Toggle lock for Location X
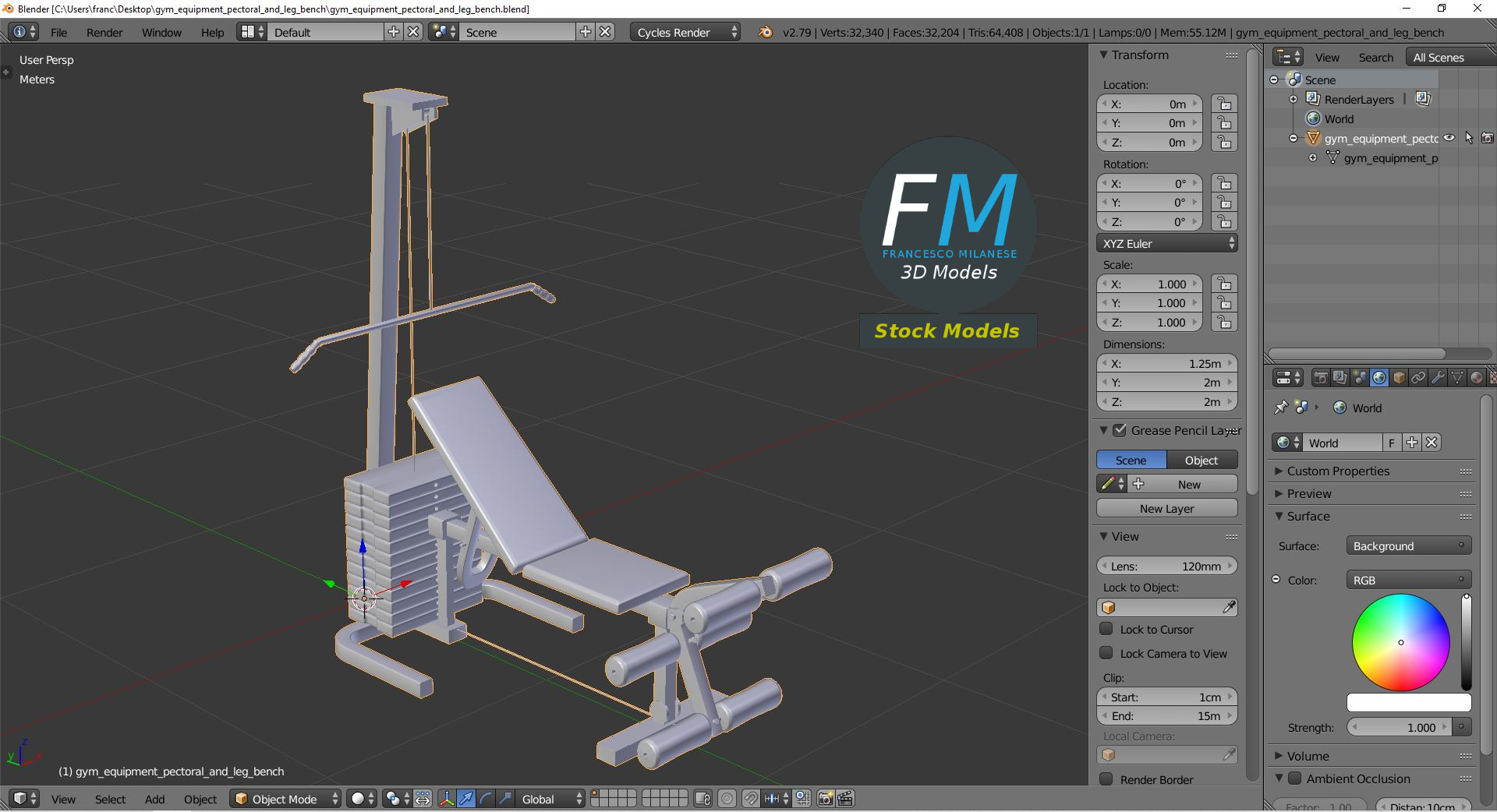The height and width of the screenshot is (812, 1497). (x=1224, y=104)
